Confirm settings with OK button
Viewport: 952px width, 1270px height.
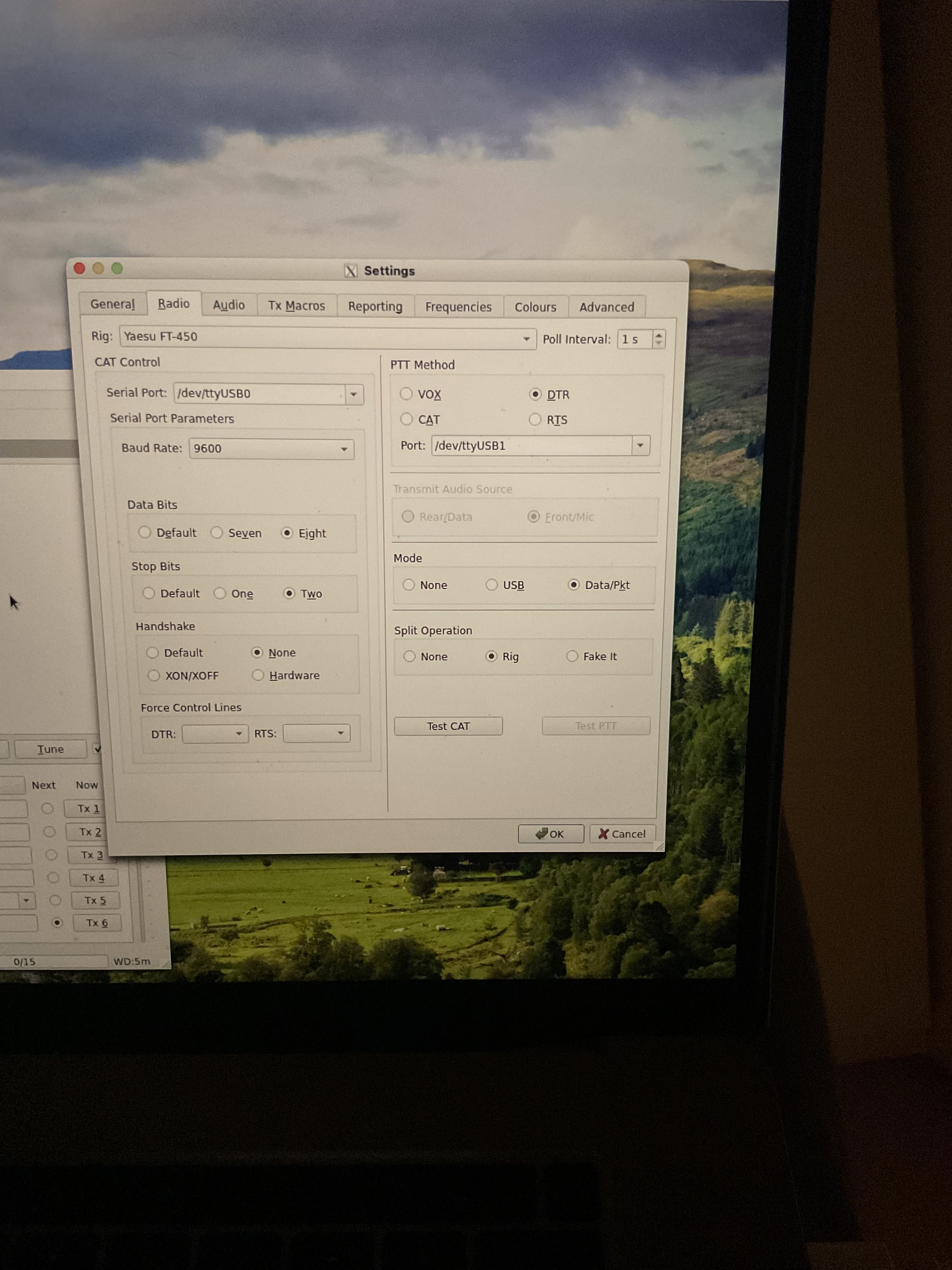point(550,834)
